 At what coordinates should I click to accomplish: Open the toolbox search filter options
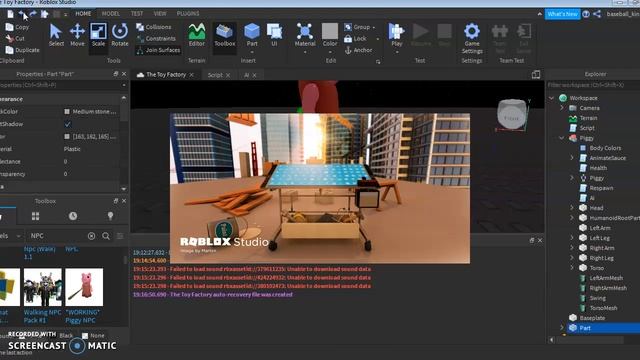(120, 236)
